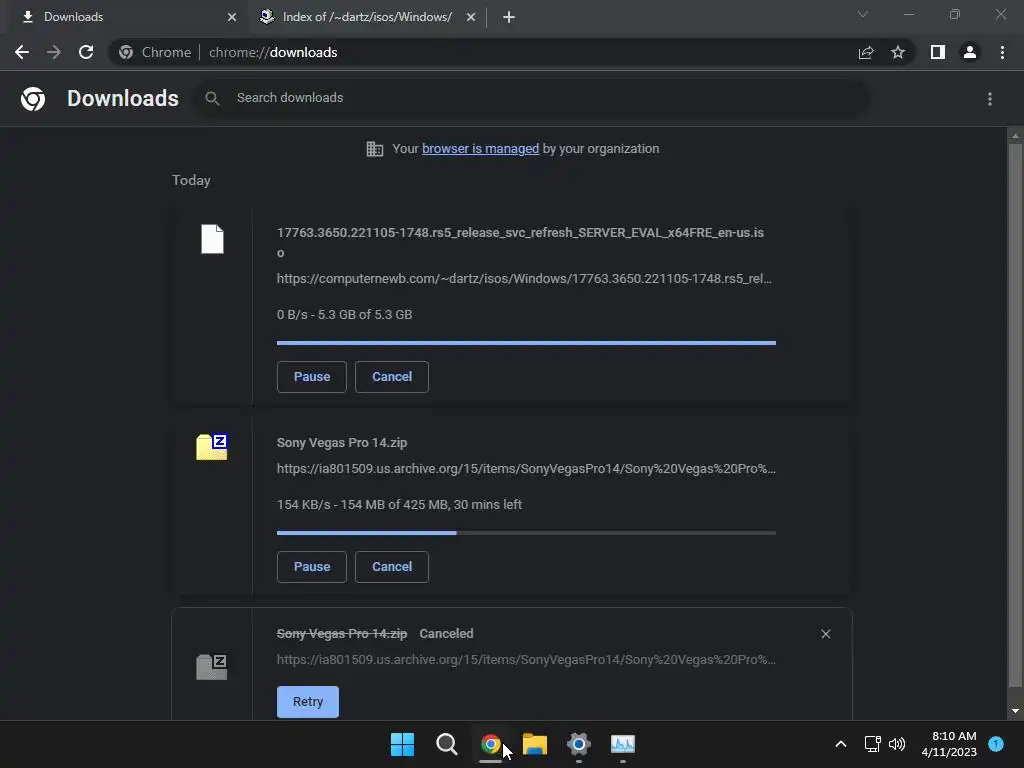Click the network tray icon

pyautogui.click(x=872, y=744)
